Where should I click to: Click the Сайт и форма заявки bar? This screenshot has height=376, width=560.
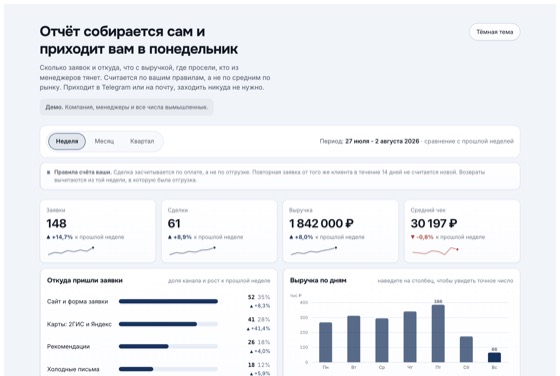[168, 301]
